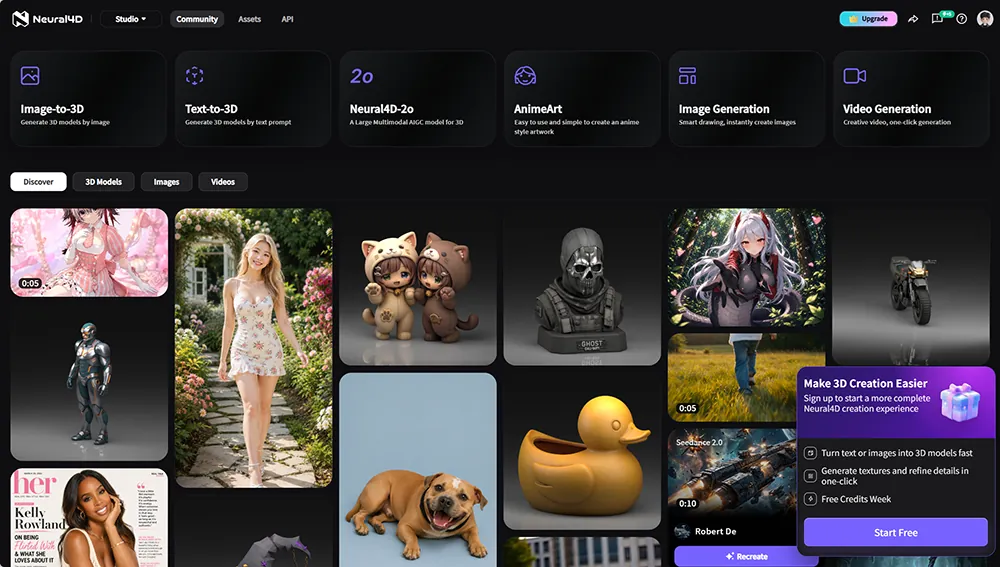Image resolution: width=1000 pixels, height=567 pixels.
Task: Open the Text-to-3D card title
Action: click(211, 109)
